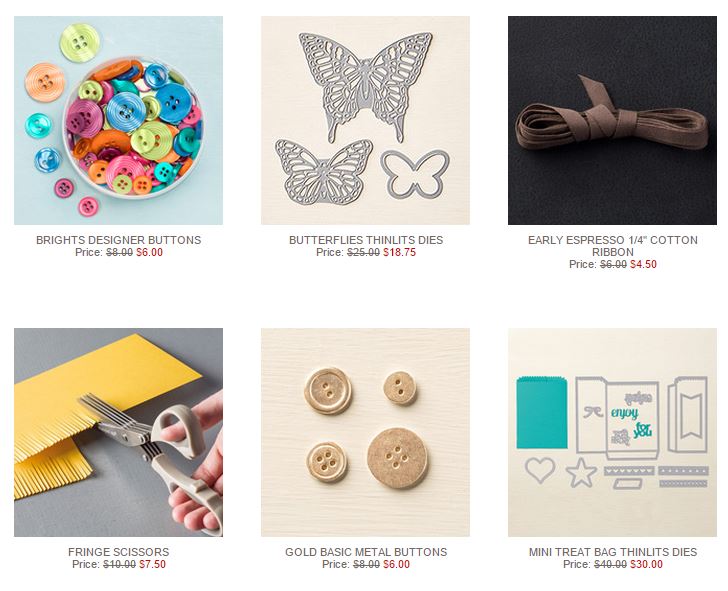Click the $6.00 sale price for Brights buttons

[x=150, y=253]
